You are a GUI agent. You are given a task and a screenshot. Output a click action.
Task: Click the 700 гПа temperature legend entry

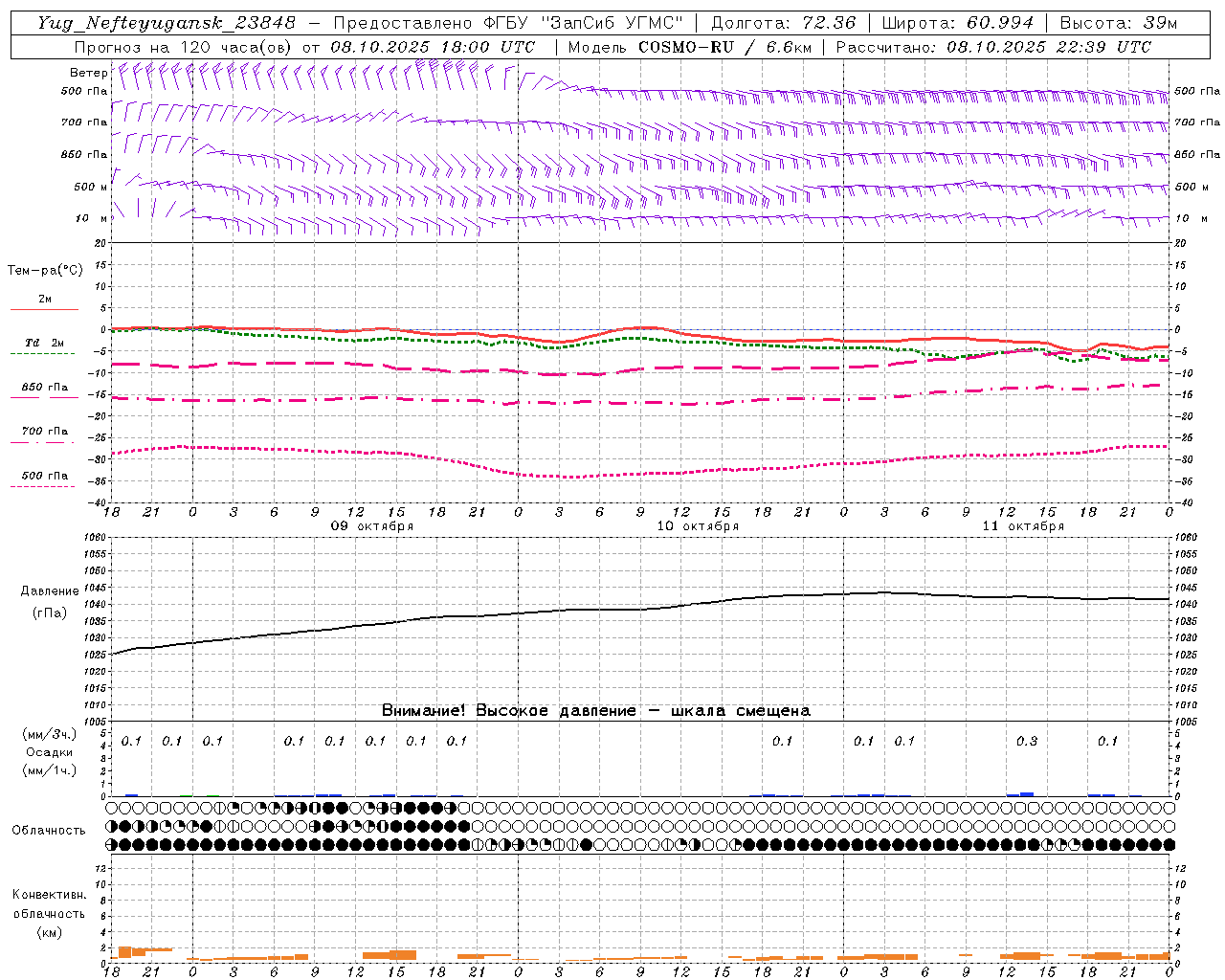point(44,431)
